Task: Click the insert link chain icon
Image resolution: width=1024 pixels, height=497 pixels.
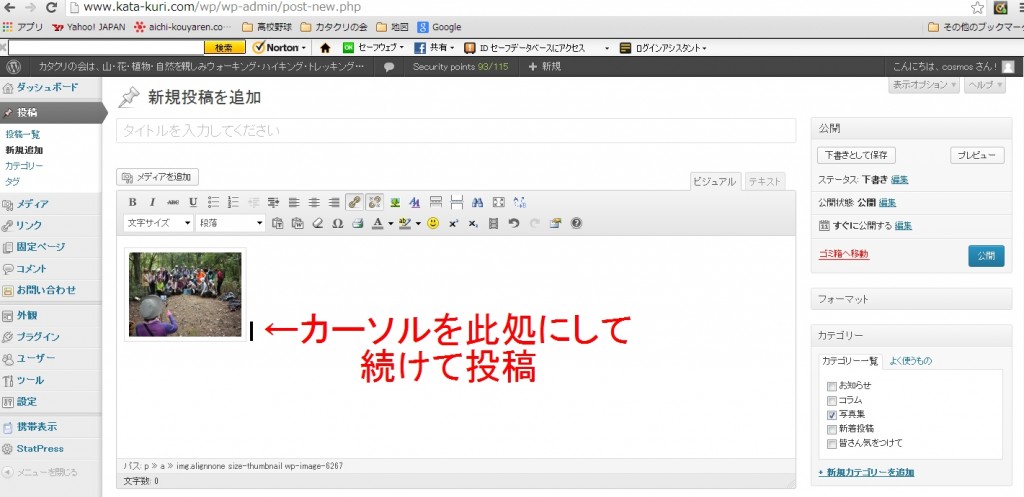Action: pos(354,202)
